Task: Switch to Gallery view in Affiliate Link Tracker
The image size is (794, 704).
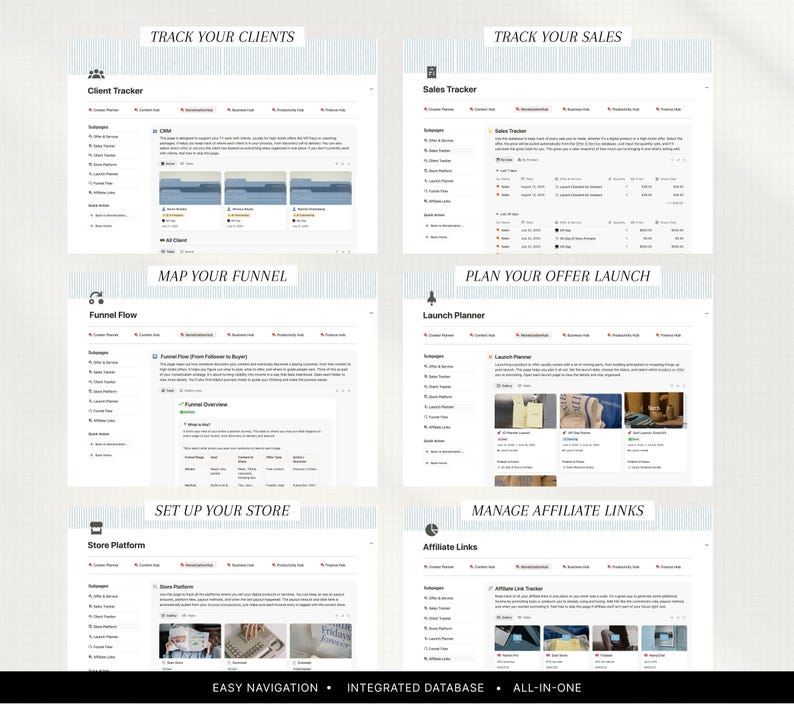Action: pyautogui.click(x=504, y=617)
